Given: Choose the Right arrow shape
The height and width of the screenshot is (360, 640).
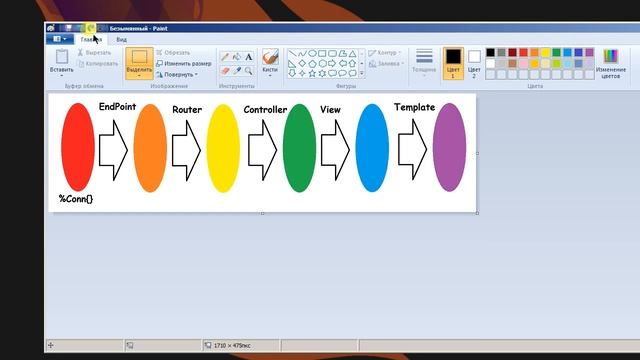Looking at the screenshot, I should [332, 64].
